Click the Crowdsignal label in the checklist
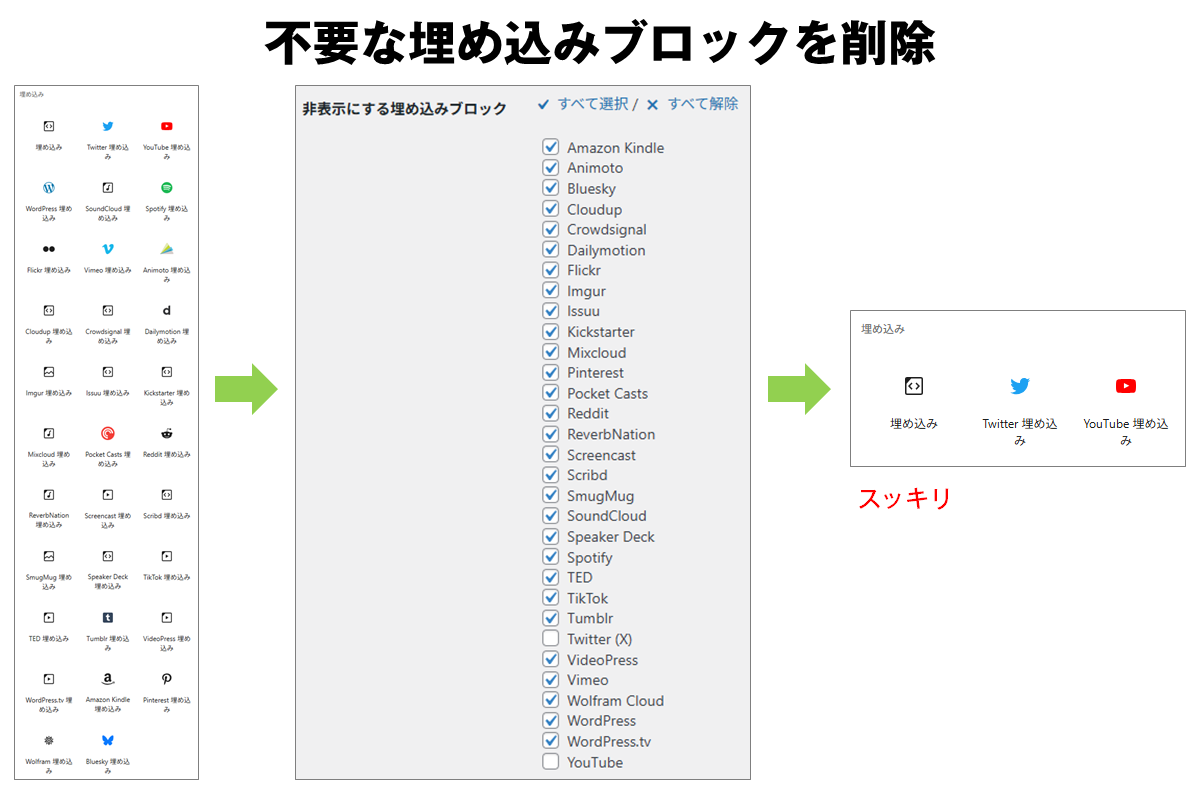Image resolution: width=1200 pixels, height=800 pixels. click(607, 229)
